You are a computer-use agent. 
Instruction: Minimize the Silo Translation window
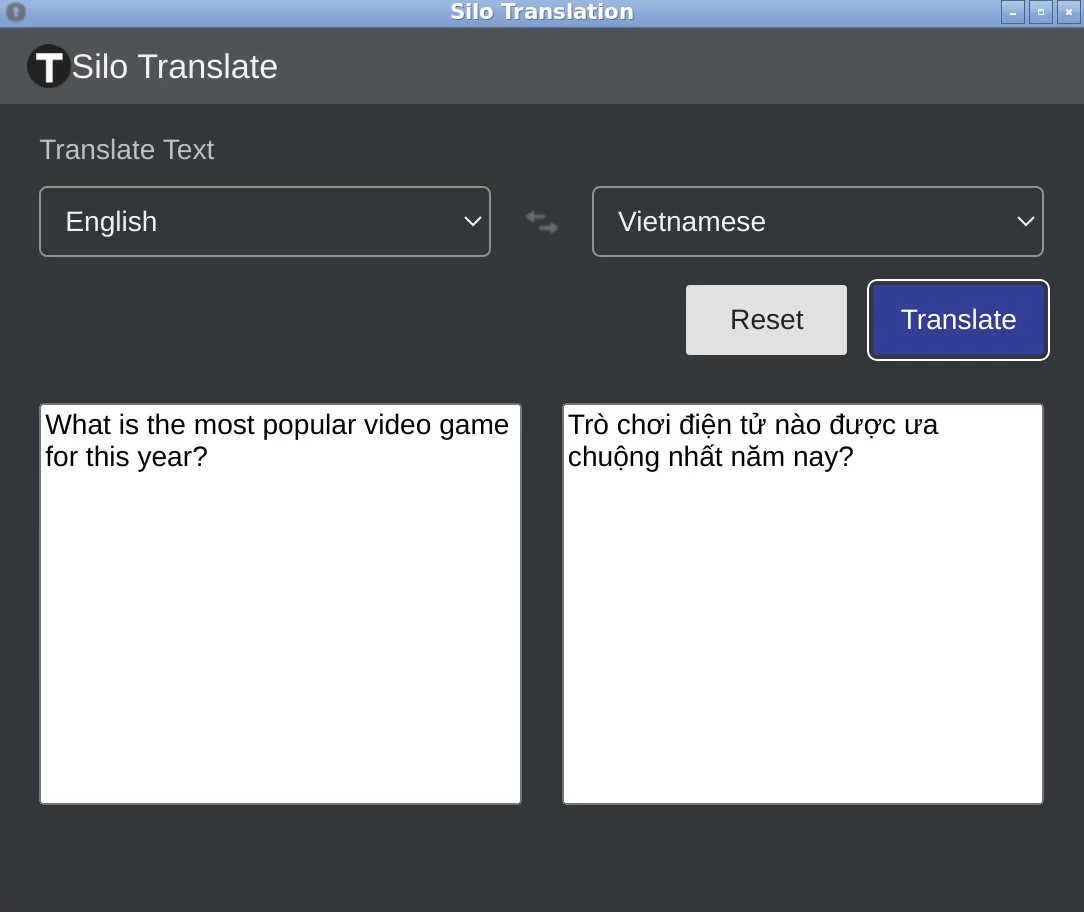1013,12
